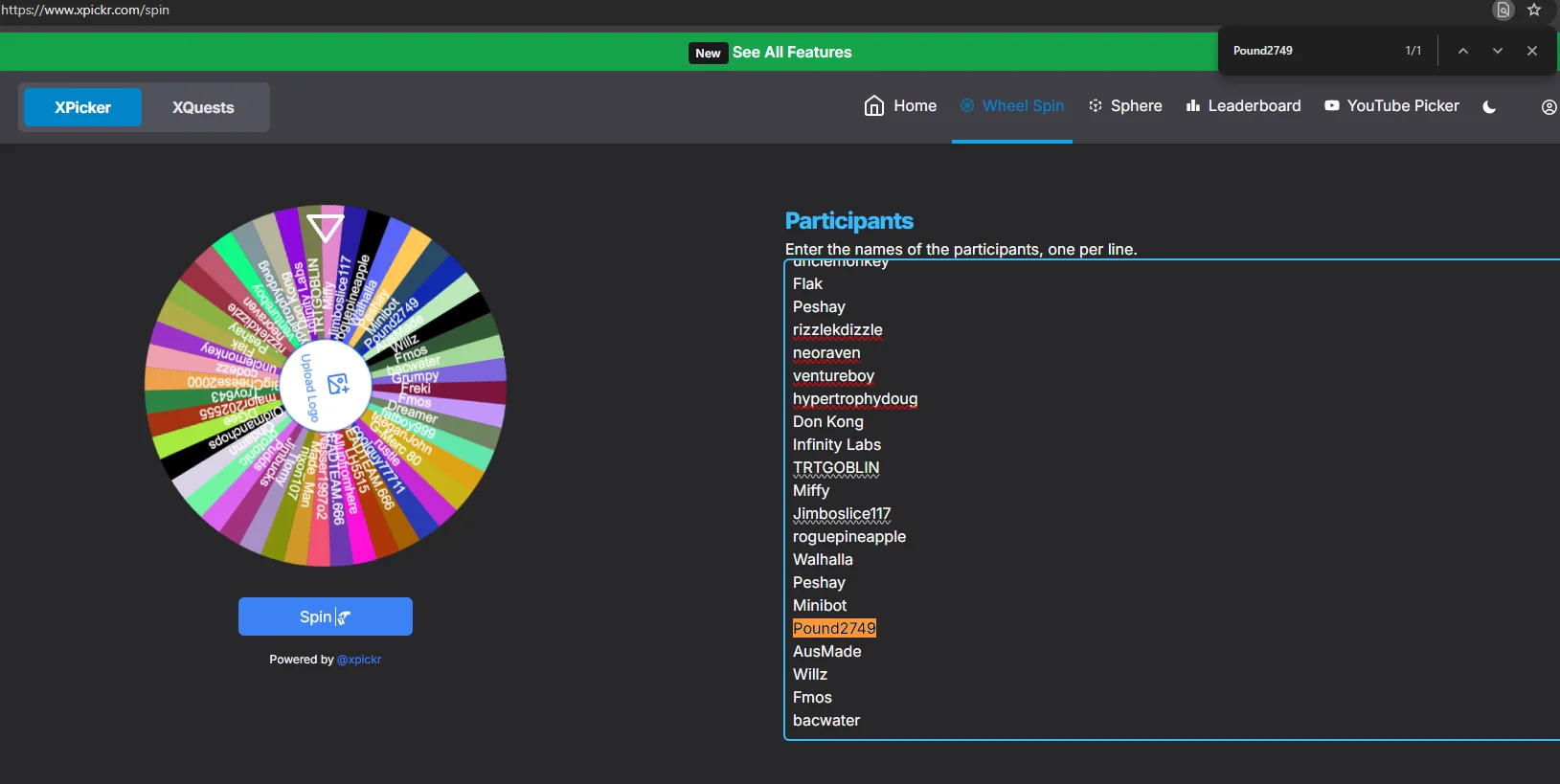Click the Wheel Spin icon in navbar
This screenshot has height=784, width=1560.
(x=967, y=105)
